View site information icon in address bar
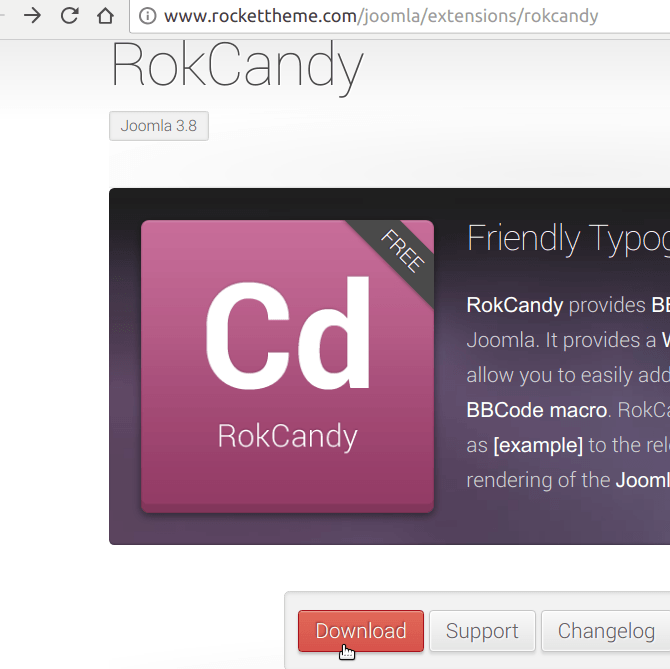This screenshot has height=669, width=670. pyautogui.click(x=148, y=16)
